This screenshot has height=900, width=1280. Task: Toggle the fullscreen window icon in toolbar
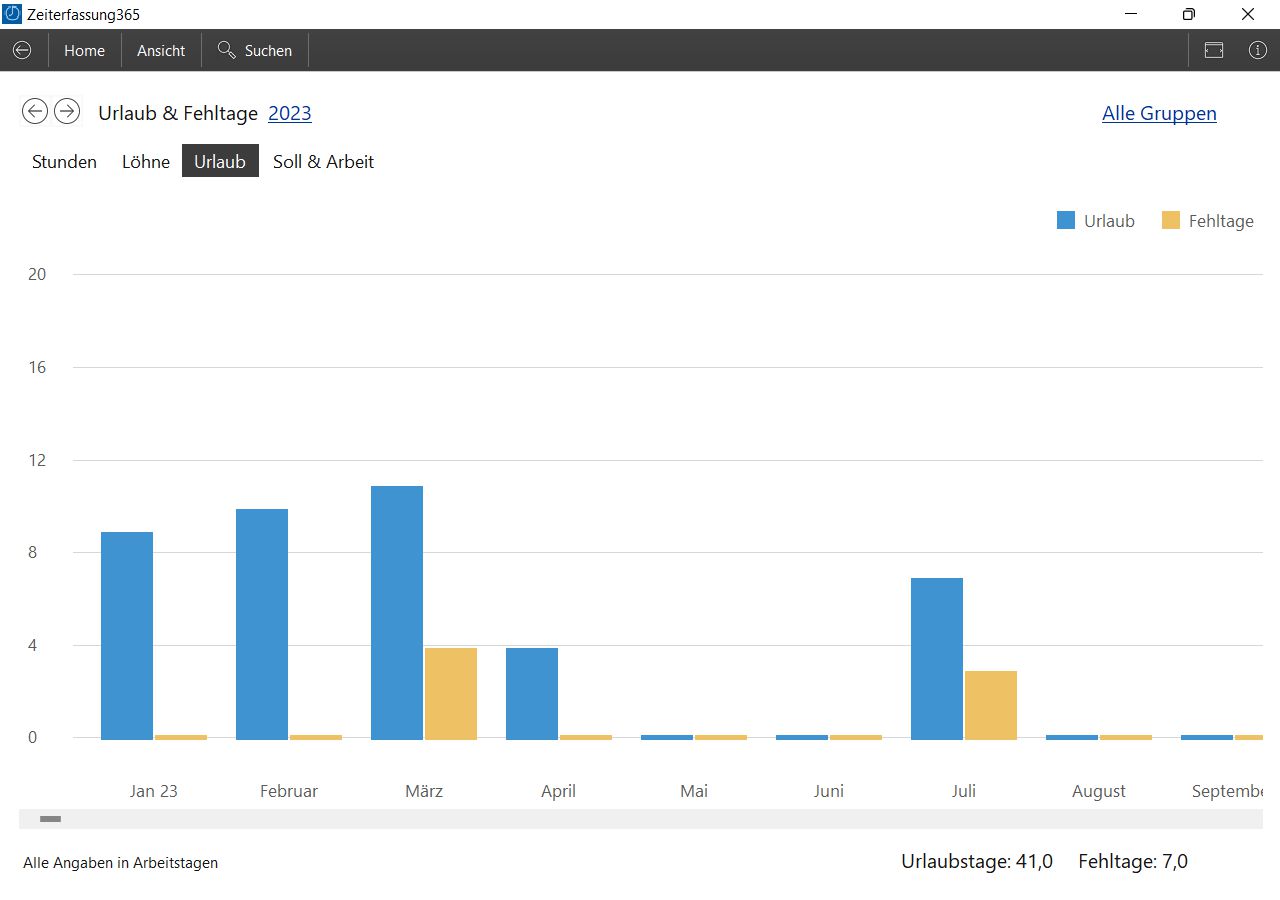coord(1213,50)
